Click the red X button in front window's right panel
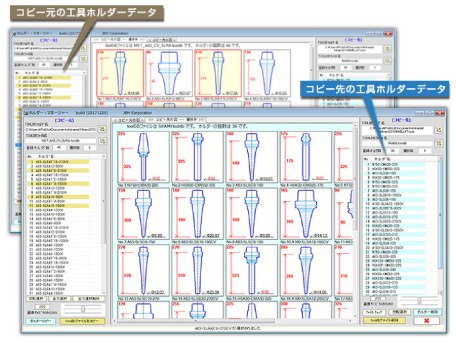Viewport: 456px width, 360px height. coord(426,321)
